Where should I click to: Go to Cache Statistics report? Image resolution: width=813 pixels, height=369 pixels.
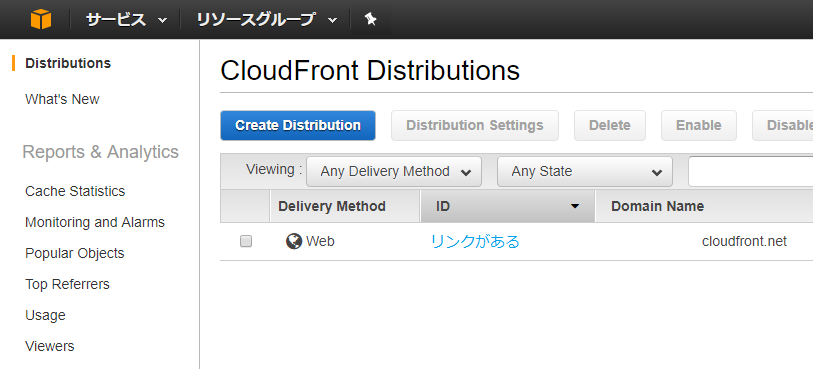click(75, 191)
